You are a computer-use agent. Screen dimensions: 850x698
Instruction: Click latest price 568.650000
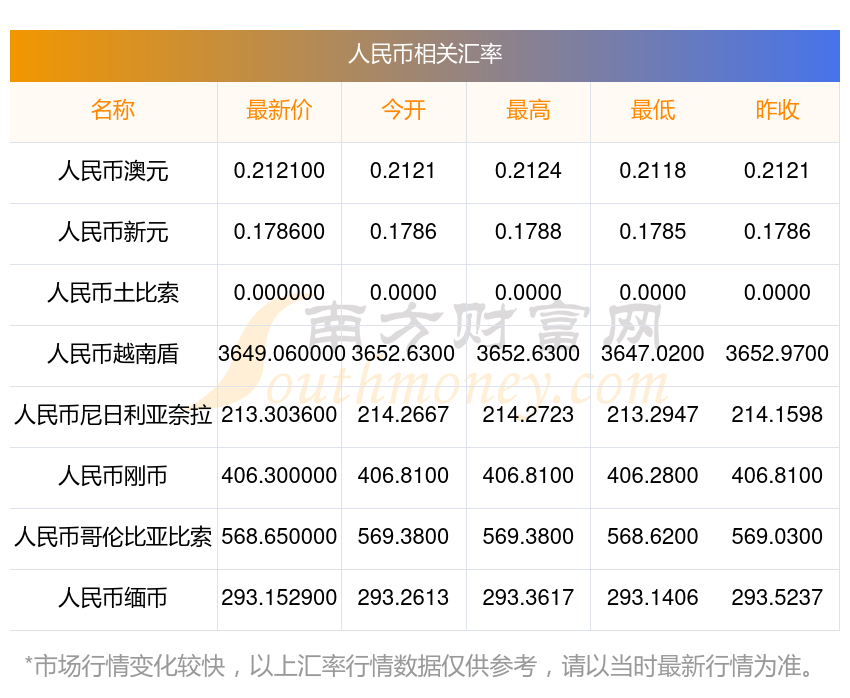coord(279,537)
